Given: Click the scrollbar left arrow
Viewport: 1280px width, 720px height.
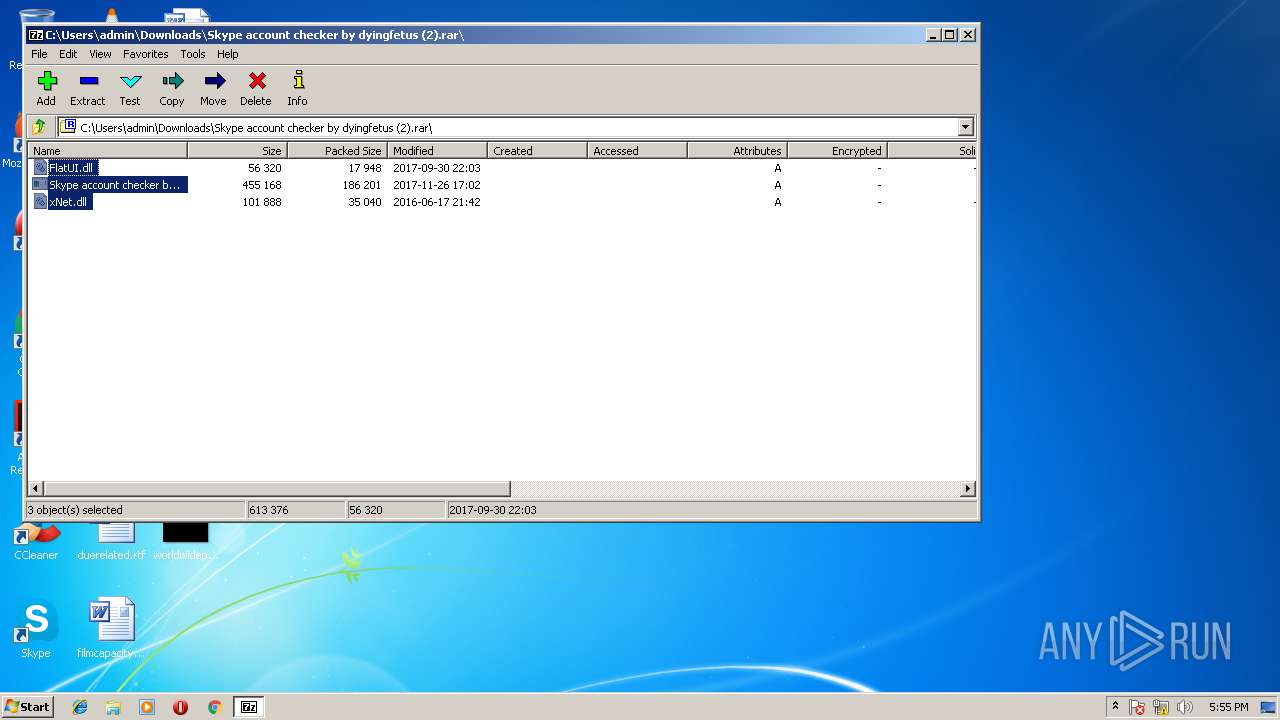Looking at the screenshot, I should [36, 489].
